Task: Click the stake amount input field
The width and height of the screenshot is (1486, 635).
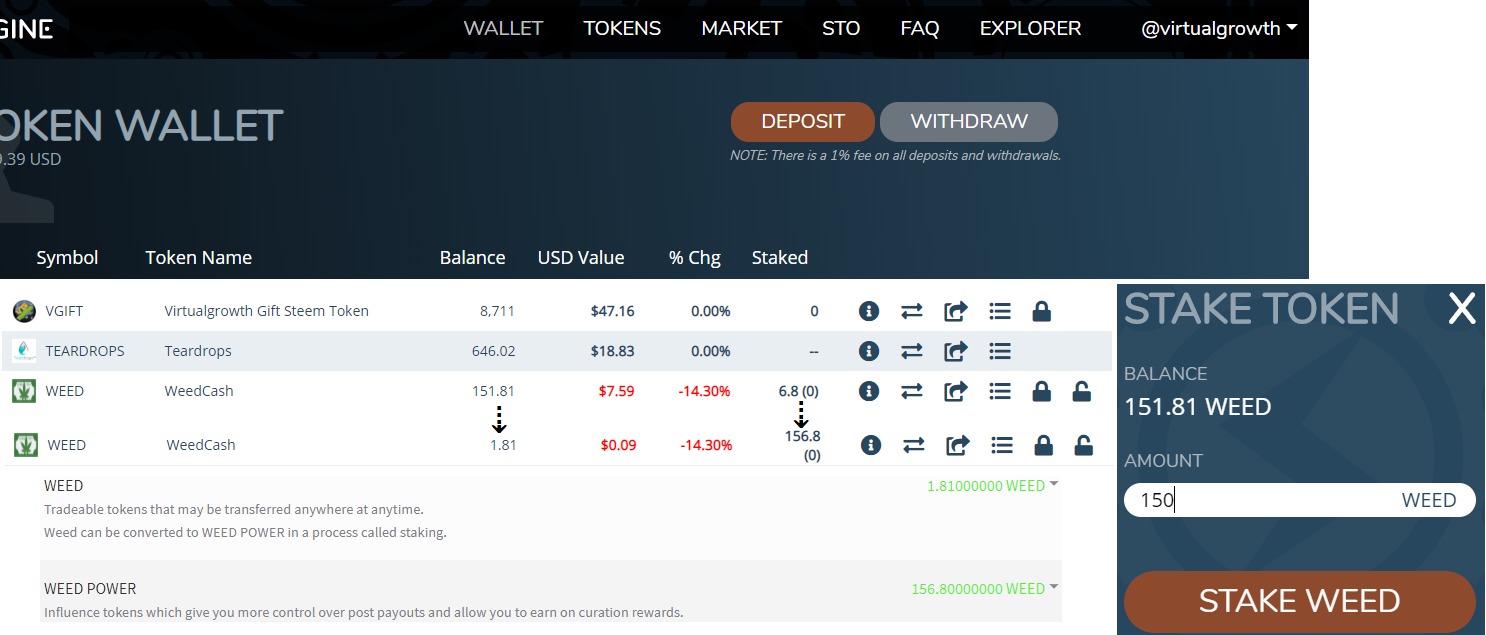Action: [x=1300, y=500]
